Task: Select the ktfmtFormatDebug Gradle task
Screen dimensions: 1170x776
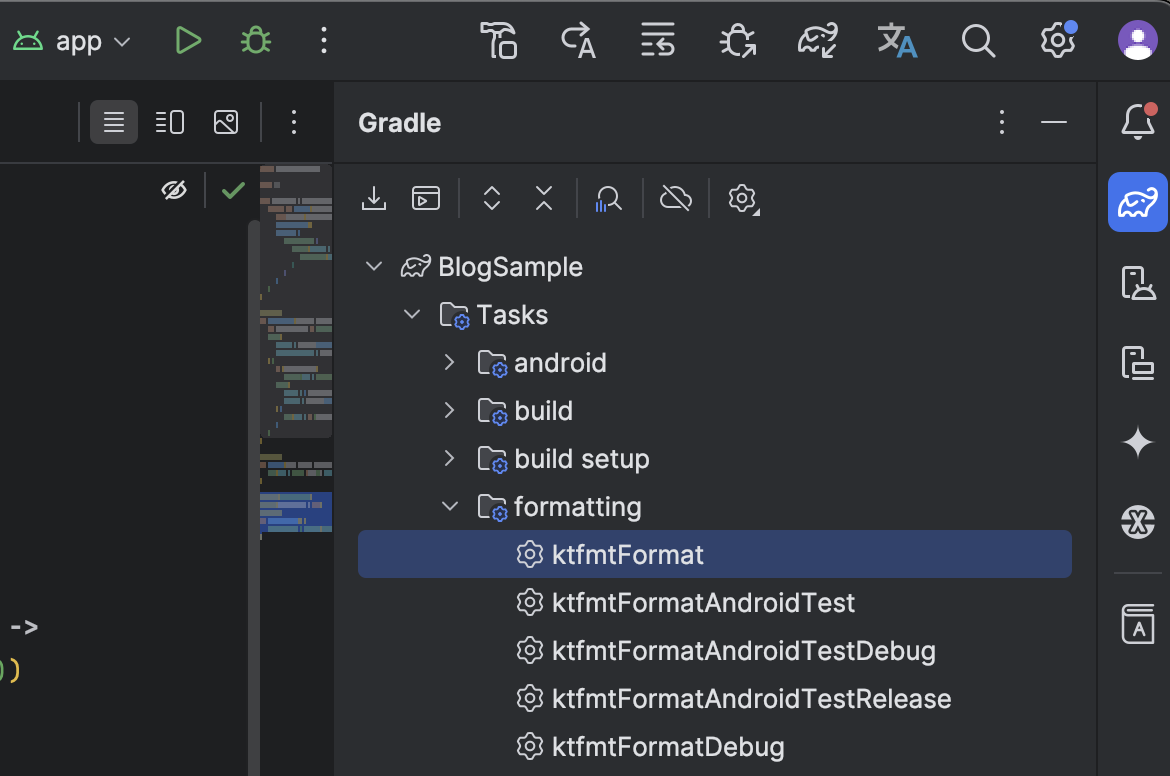Action: [664, 746]
